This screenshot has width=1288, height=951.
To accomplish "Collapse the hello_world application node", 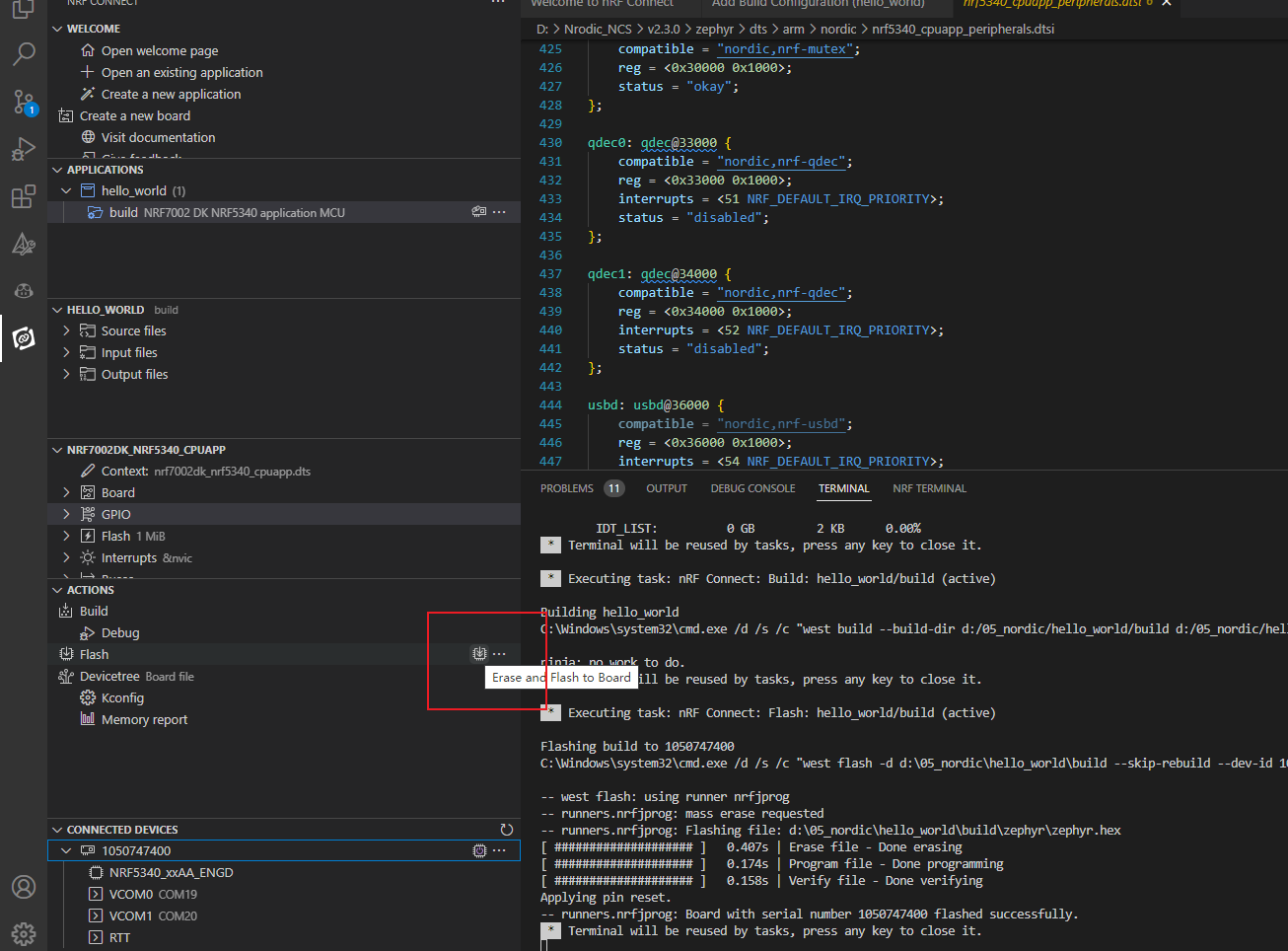I will point(66,190).
